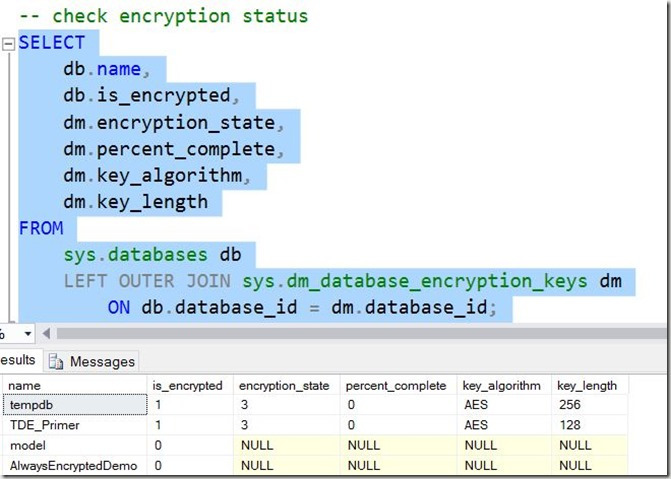Select the key_algorithm column header
671x479 pixels.
[x=503, y=385]
